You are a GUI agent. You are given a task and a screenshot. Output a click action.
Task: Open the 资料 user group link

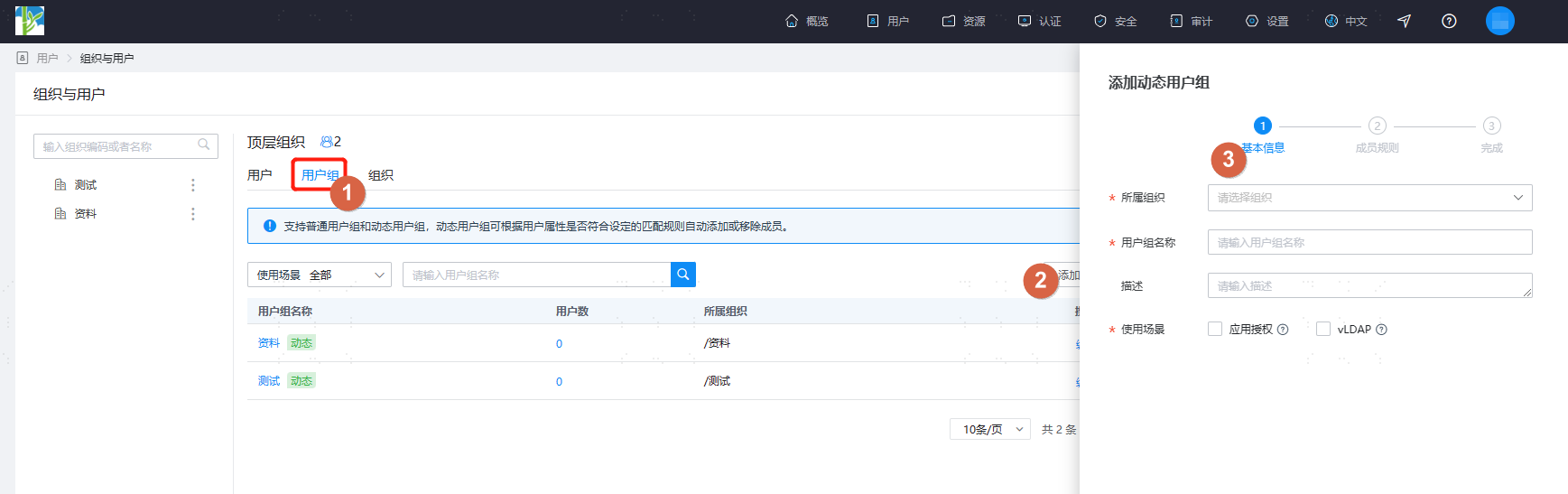pos(269,343)
